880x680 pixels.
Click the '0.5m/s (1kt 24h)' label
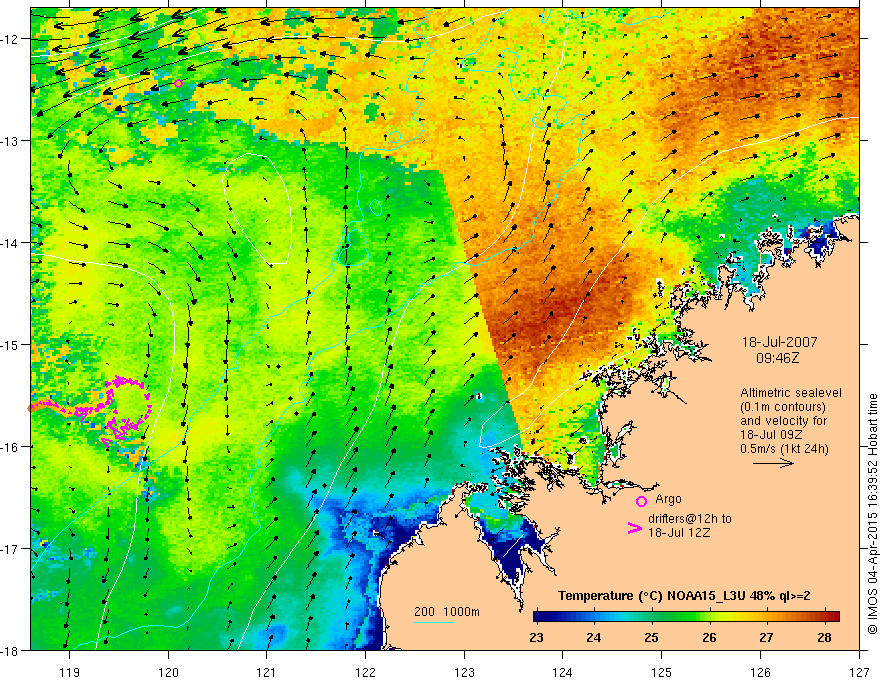784,449
